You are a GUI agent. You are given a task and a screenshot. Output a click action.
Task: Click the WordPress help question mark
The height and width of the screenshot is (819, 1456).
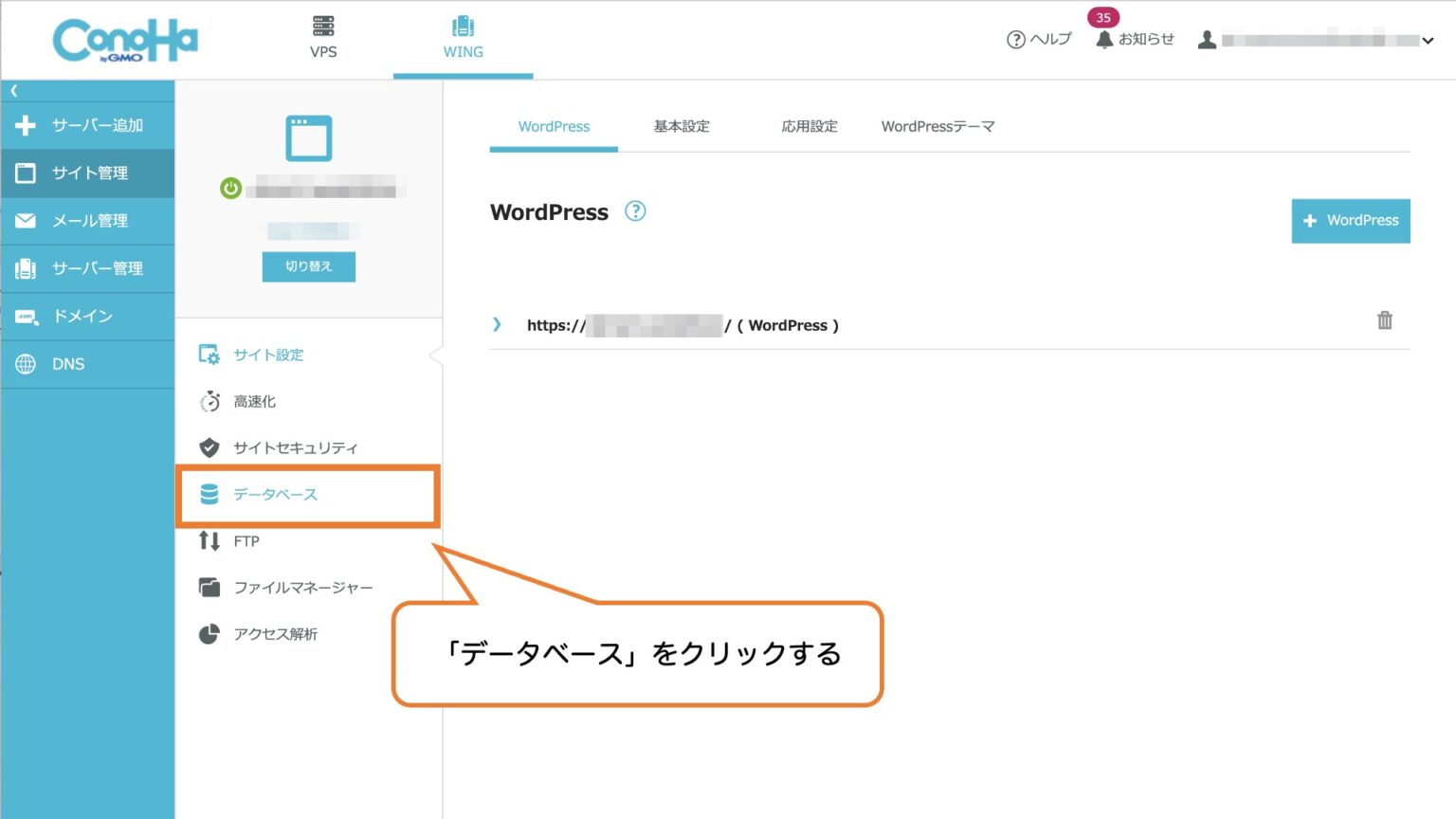(x=635, y=211)
